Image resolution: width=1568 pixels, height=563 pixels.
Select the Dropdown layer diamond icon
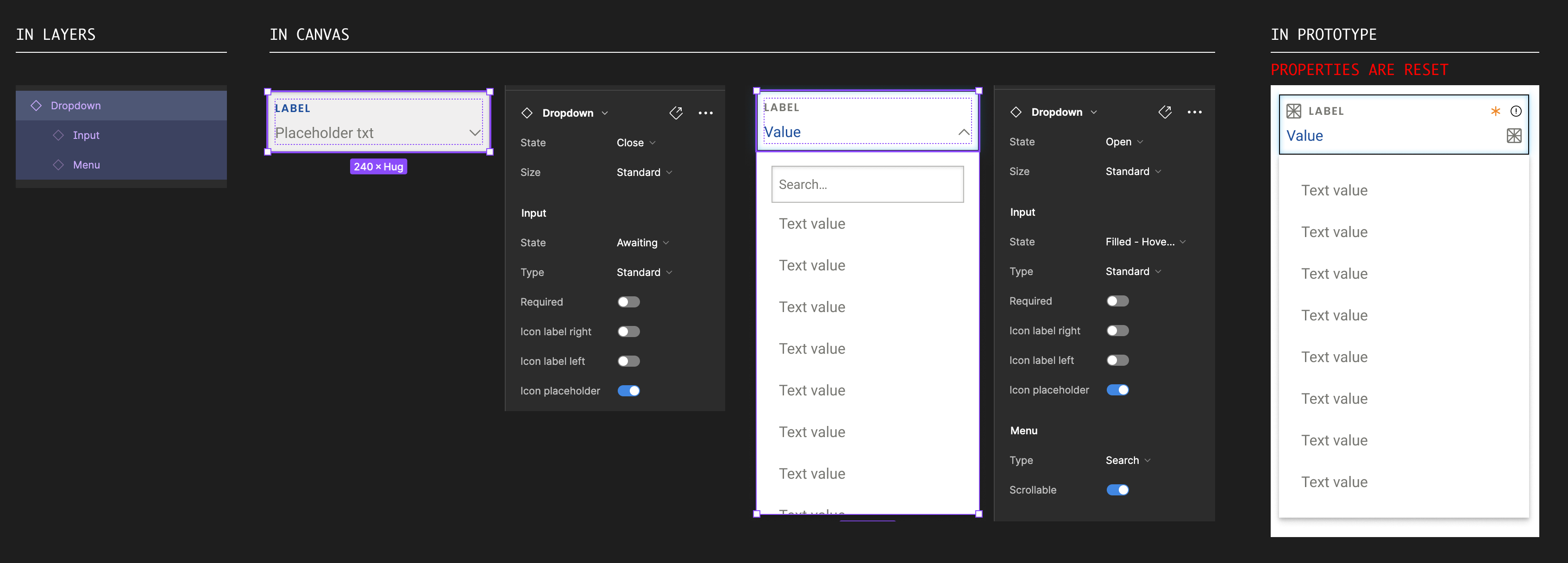37,105
